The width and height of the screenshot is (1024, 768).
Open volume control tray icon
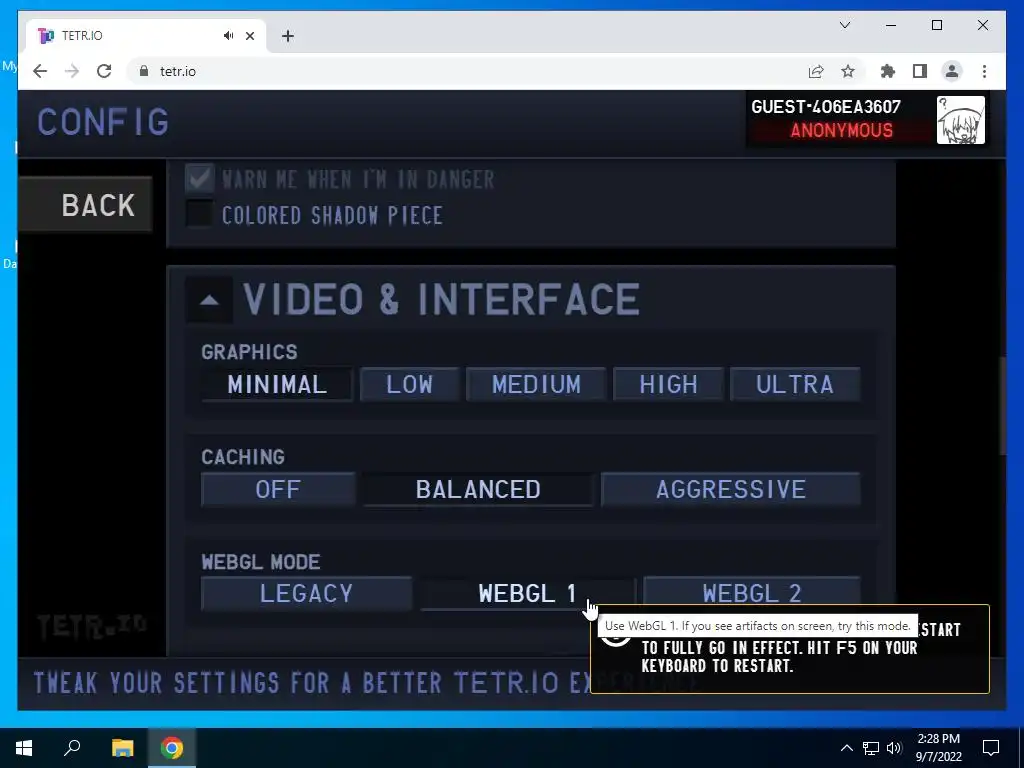(x=894, y=748)
